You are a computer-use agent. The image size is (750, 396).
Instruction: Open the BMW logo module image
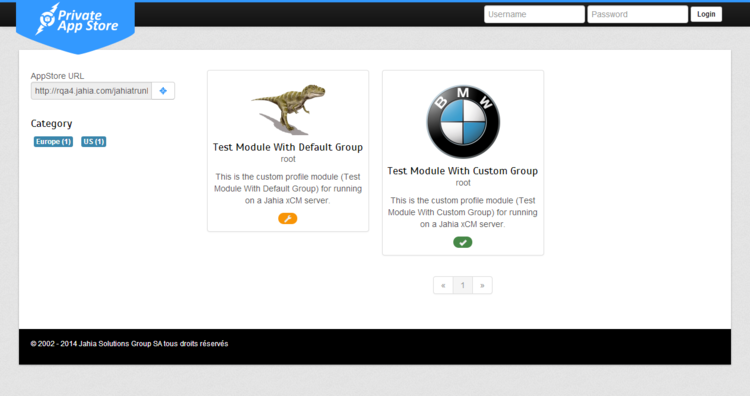(x=463, y=122)
